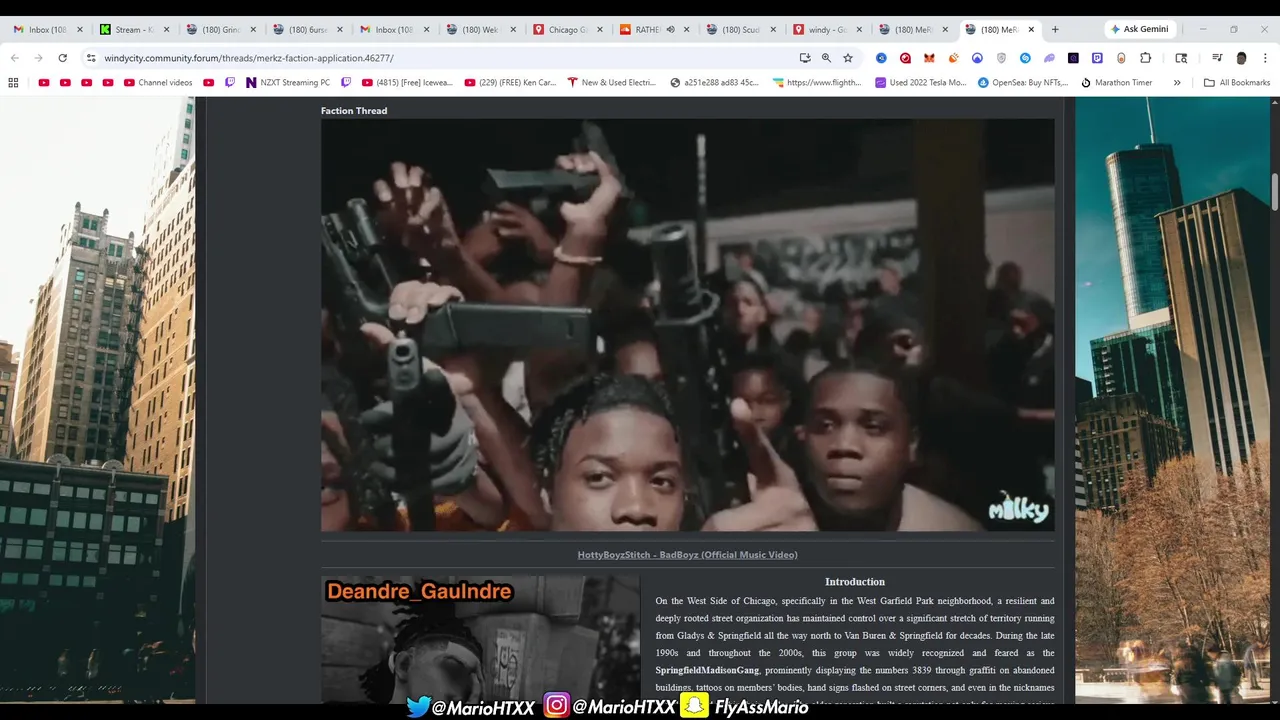Open the tab search icon in toolbar
Screen dimensions: 1280x720
point(1181,58)
